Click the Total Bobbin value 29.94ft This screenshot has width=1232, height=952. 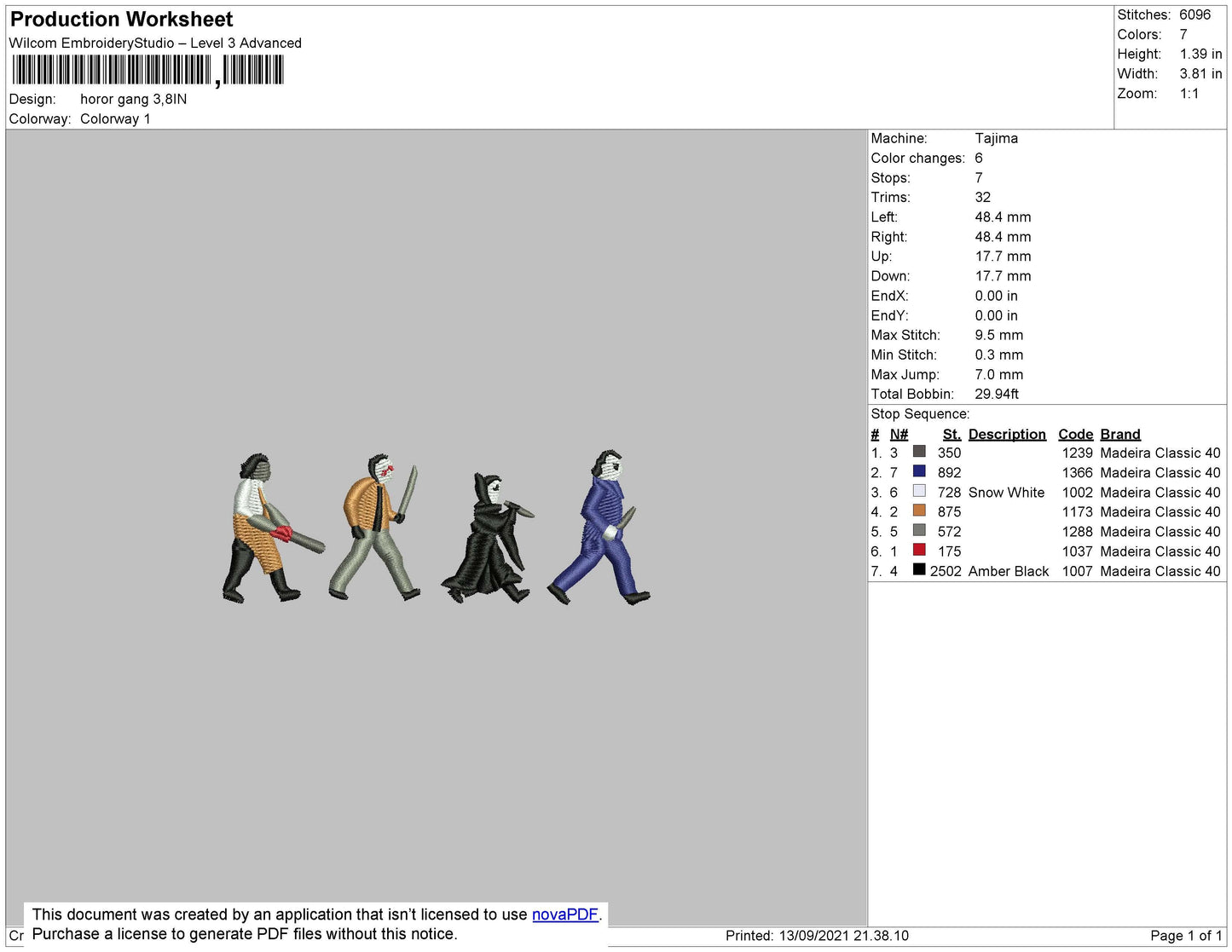pos(997,394)
